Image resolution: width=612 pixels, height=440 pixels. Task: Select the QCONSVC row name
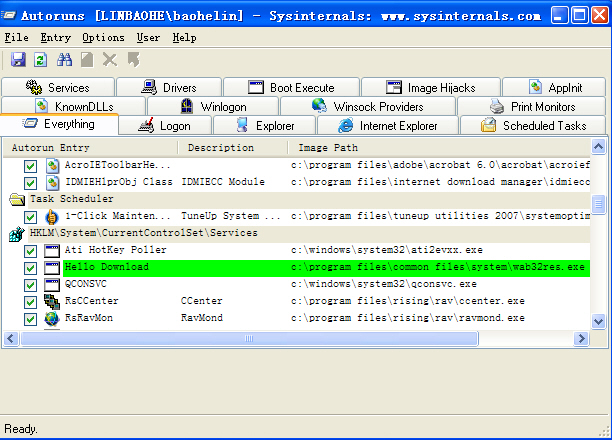click(85, 284)
